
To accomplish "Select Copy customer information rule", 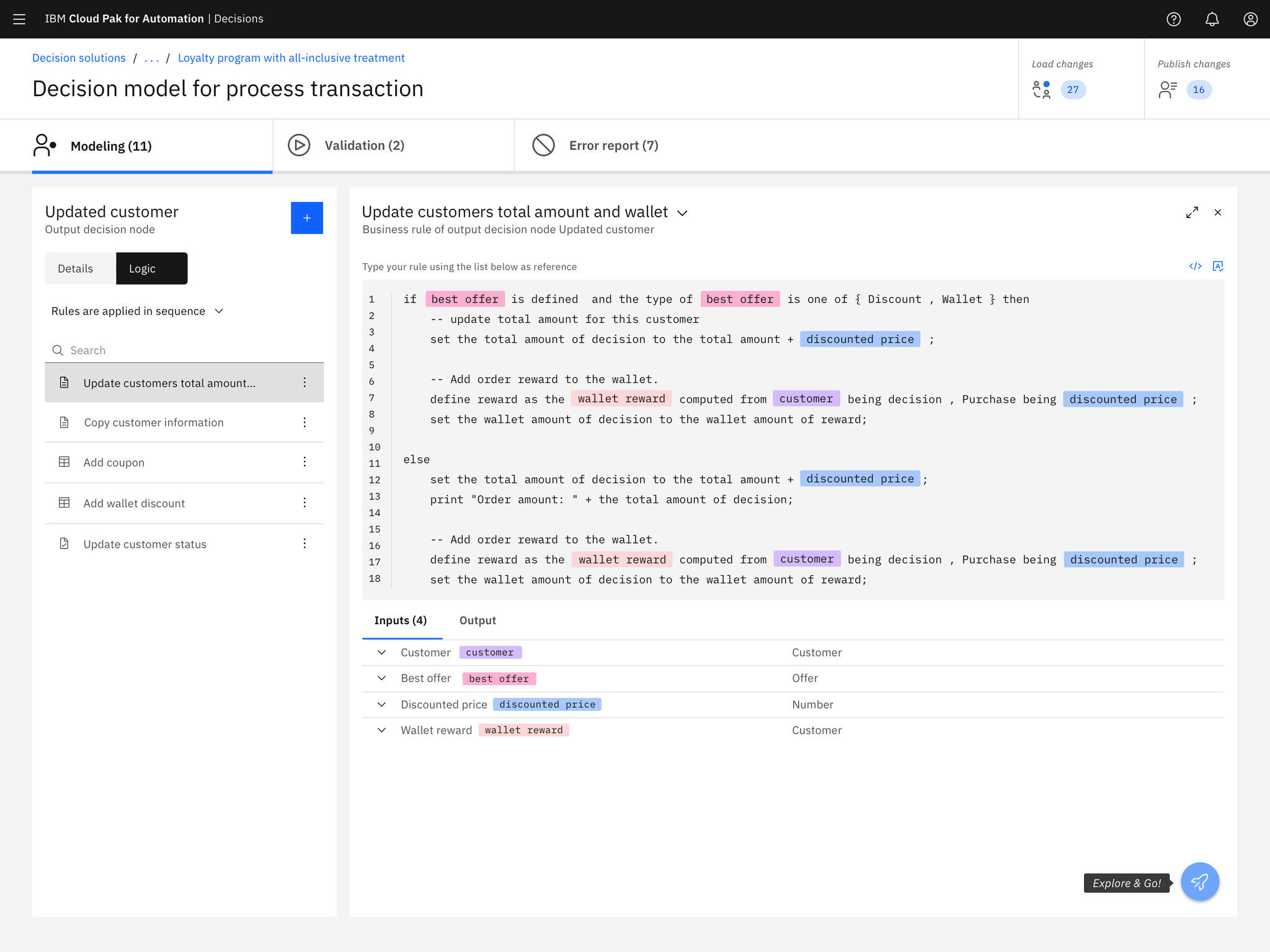I will 184,422.
